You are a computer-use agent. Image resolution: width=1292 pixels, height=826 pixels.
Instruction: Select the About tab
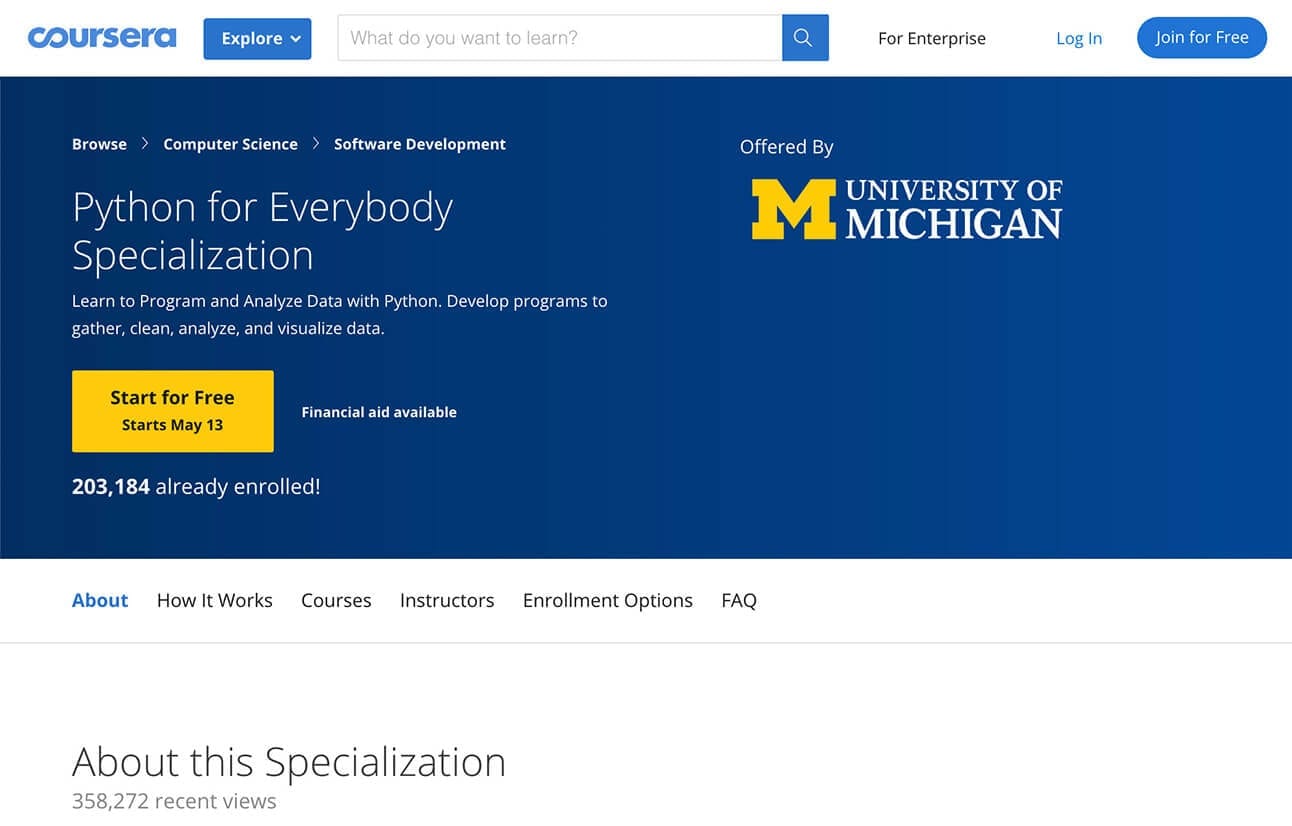coord(100,600)
